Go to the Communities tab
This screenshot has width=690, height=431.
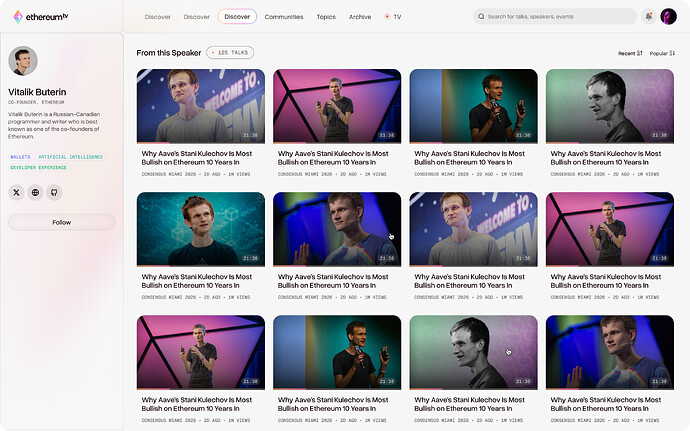(x=284, y=17)
